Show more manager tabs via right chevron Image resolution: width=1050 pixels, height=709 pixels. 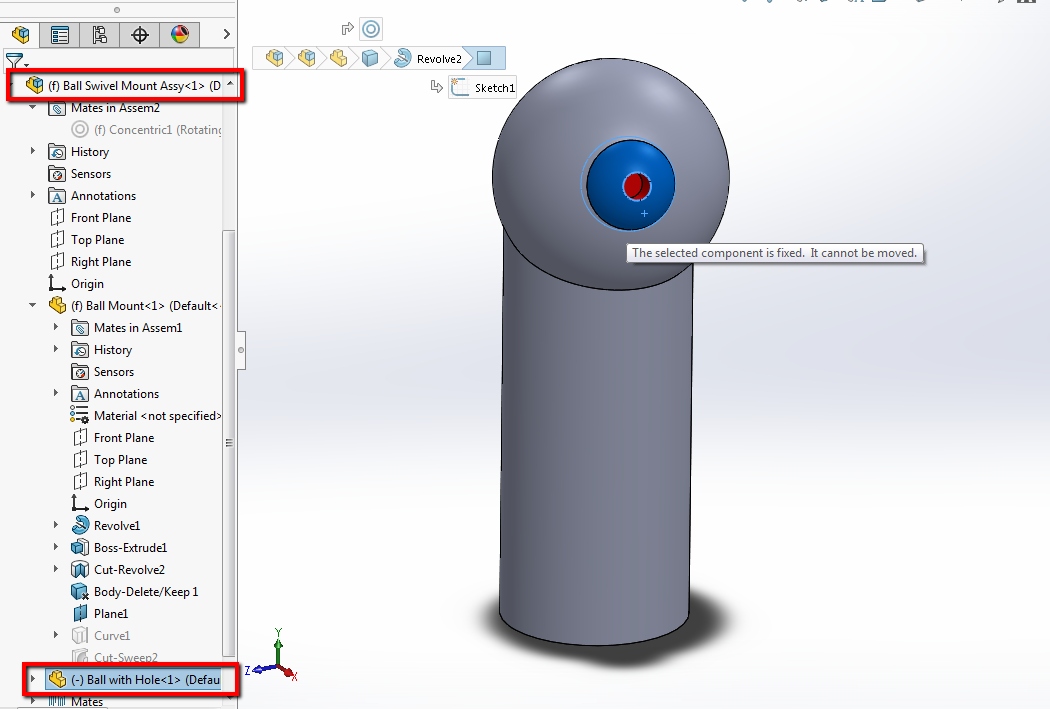226,34
